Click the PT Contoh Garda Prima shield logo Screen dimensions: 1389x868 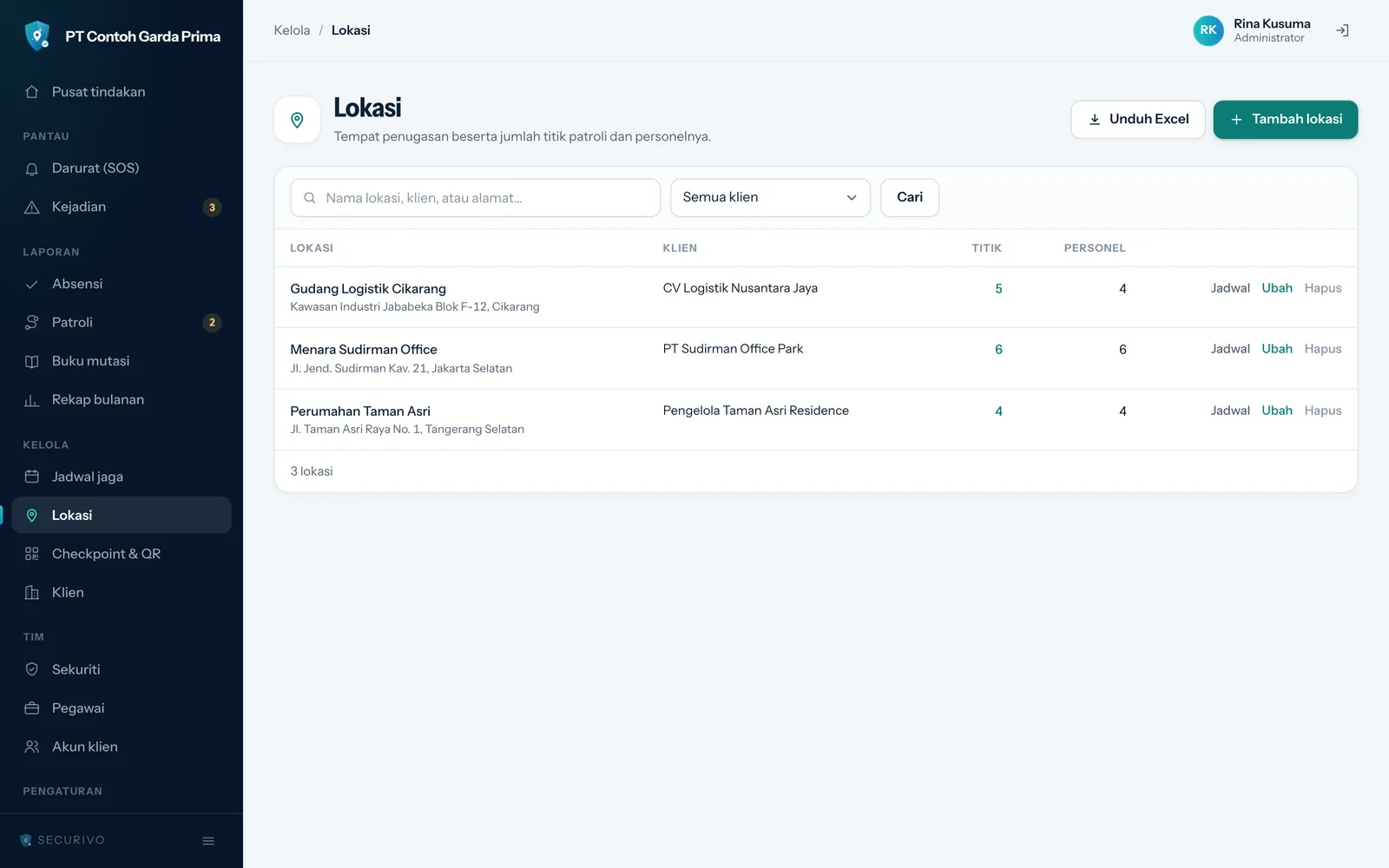[36, 36]
